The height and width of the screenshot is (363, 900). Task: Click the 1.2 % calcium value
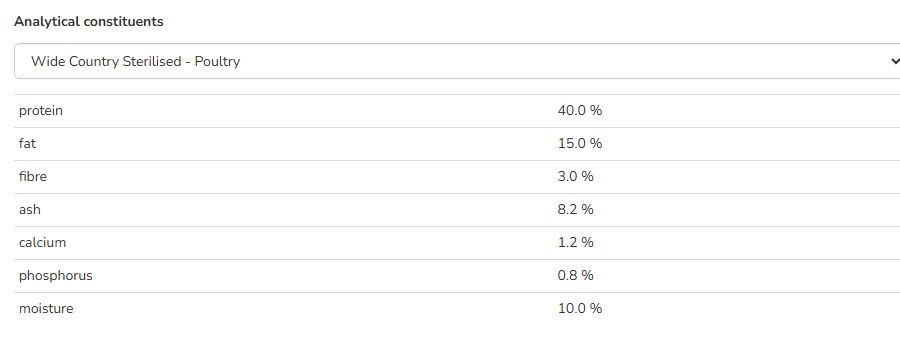point(575,242)
